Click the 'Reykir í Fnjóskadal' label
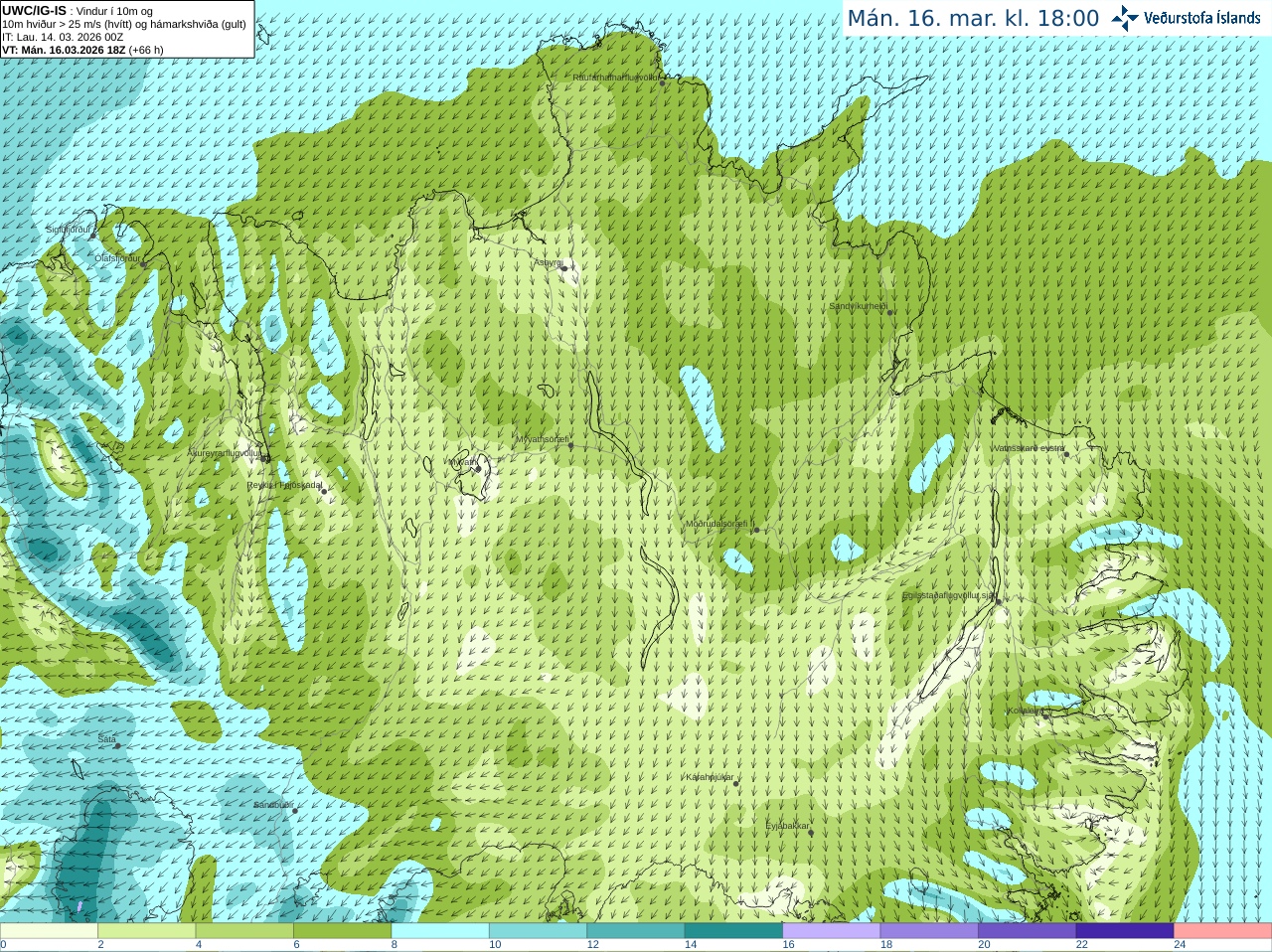This screenshot has width=1272, height=952. [x=285, y=485]
